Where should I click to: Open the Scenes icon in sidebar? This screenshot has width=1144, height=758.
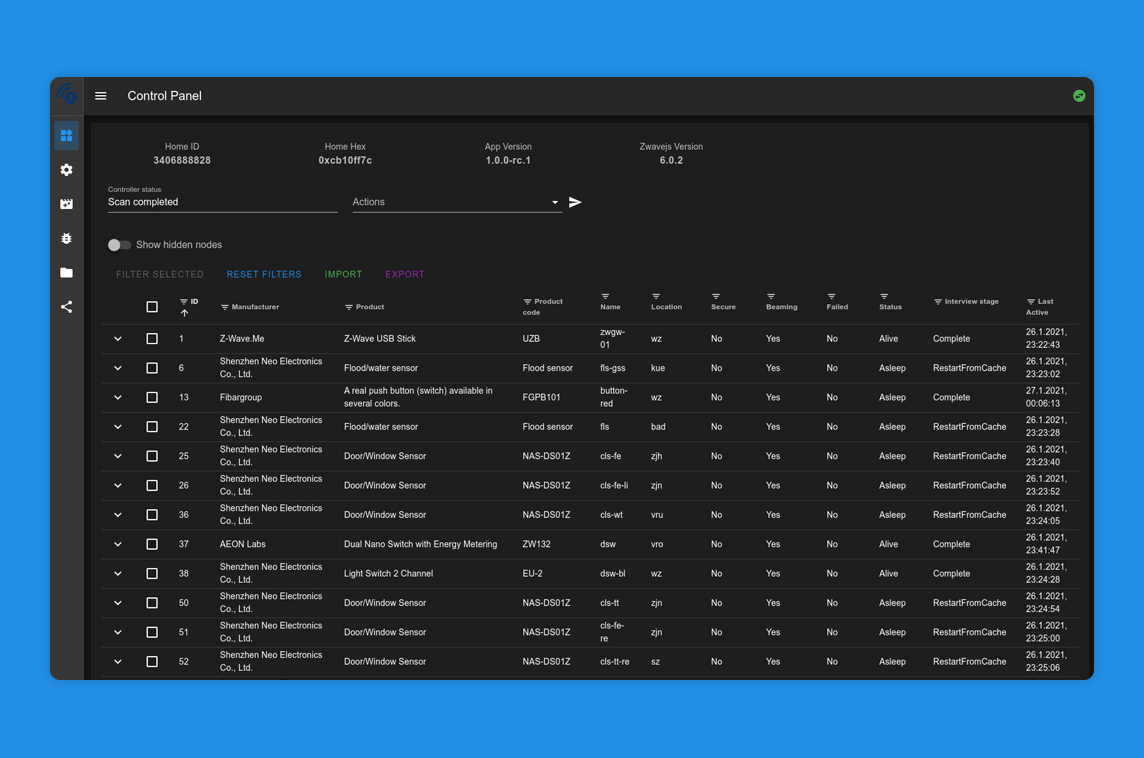[x=66, y=204]
